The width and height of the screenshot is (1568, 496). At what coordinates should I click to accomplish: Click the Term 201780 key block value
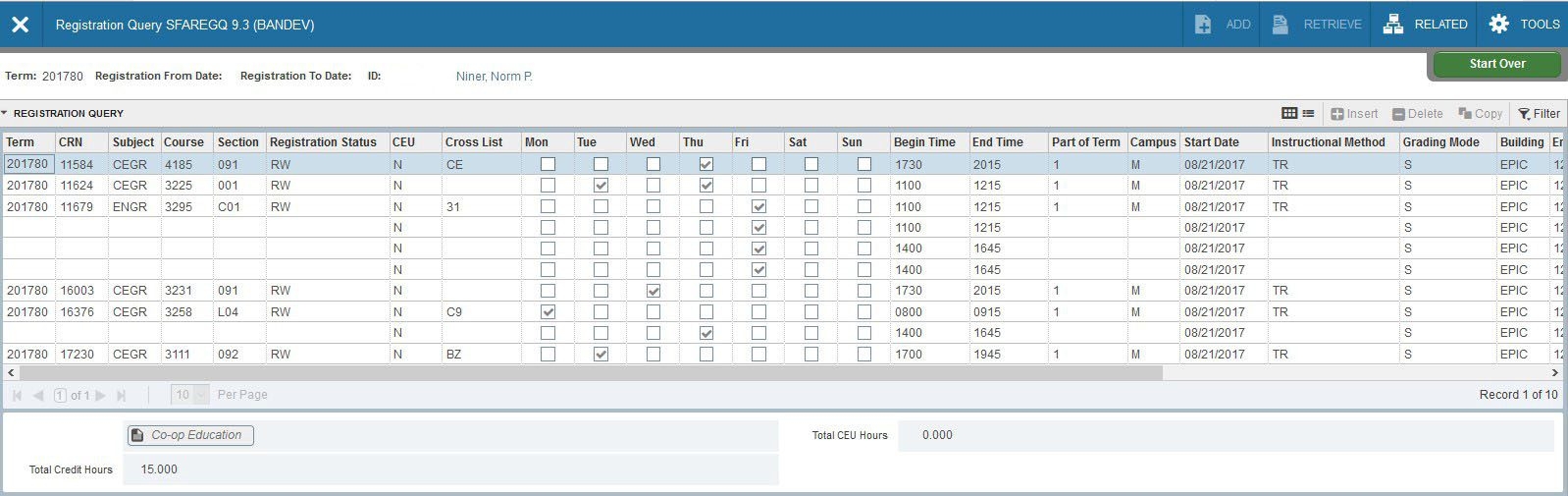tap(63, 77)
